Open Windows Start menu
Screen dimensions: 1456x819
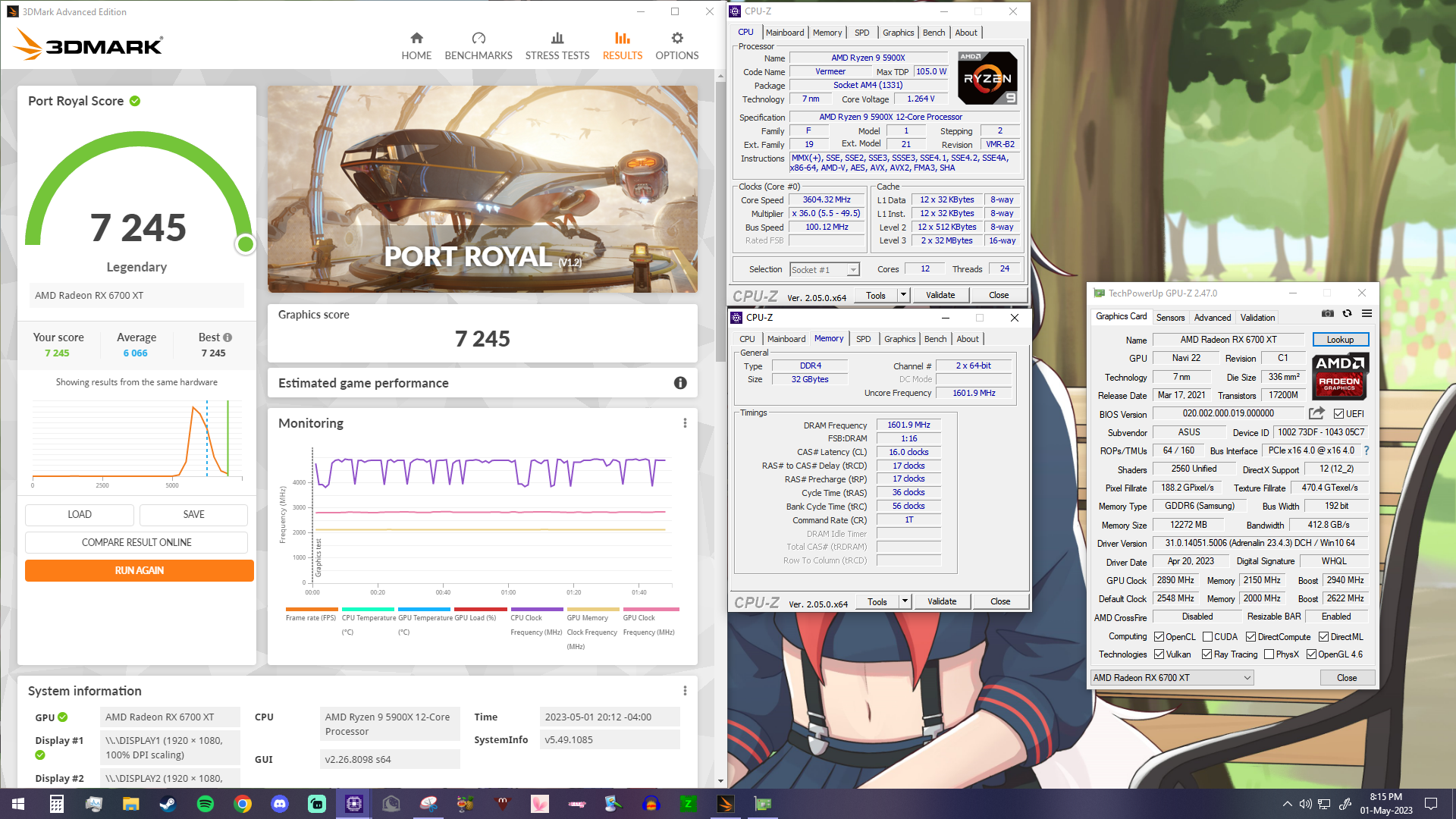18,804
